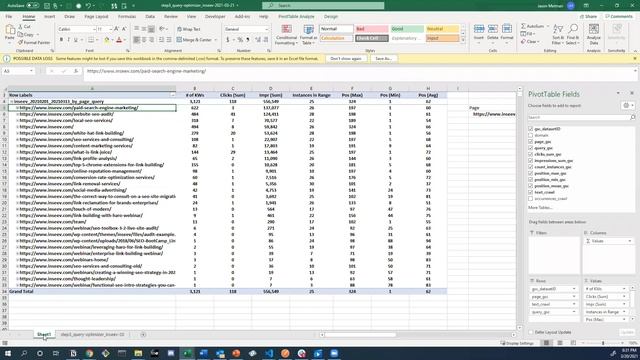Open the Name Box dropdown arrow
Screen dimensions: 640x360
point(31,71)
